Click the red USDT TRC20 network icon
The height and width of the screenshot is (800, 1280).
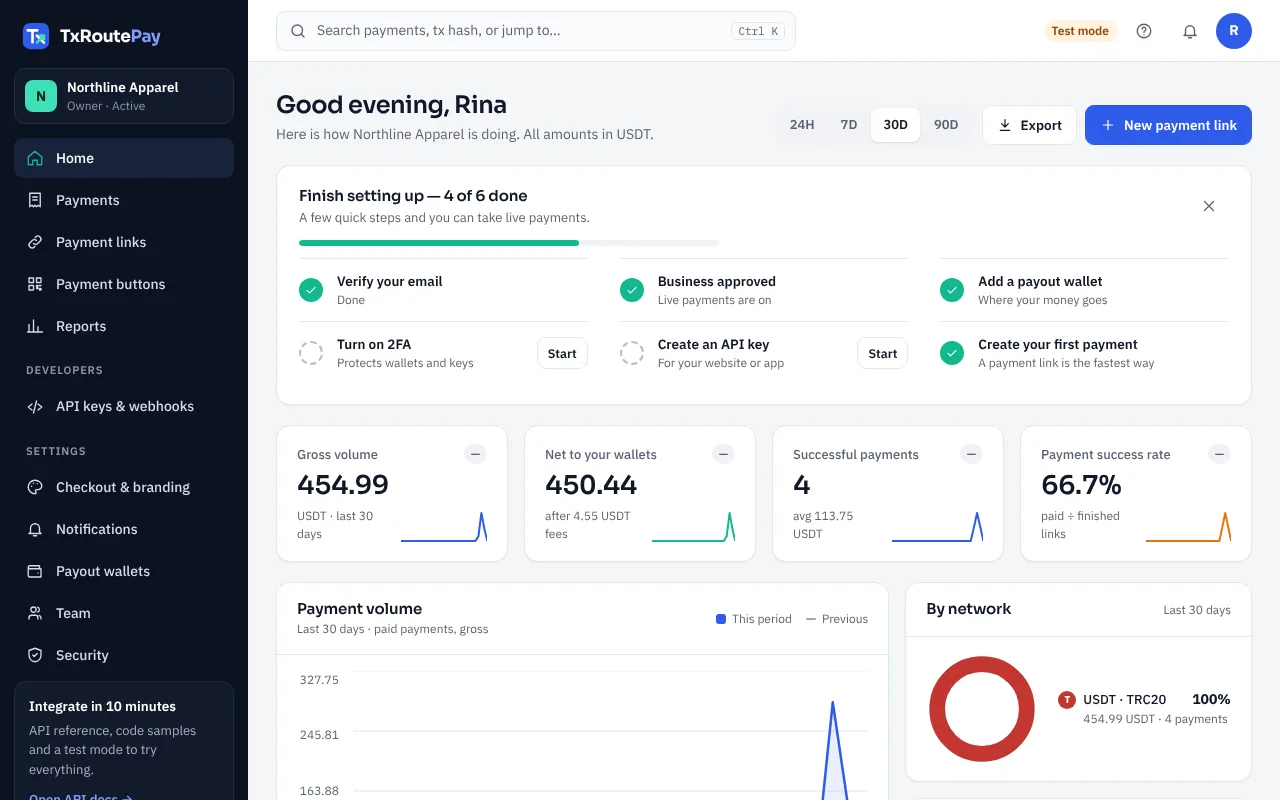click(x=1067, y=700)
